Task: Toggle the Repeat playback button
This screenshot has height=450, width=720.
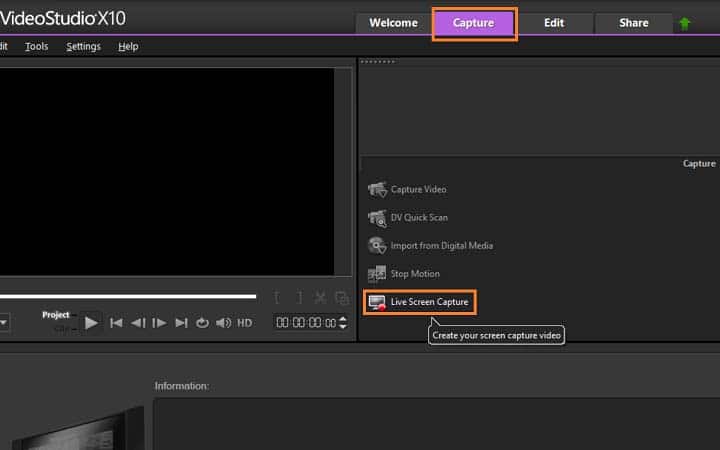Action: (202, 323)
